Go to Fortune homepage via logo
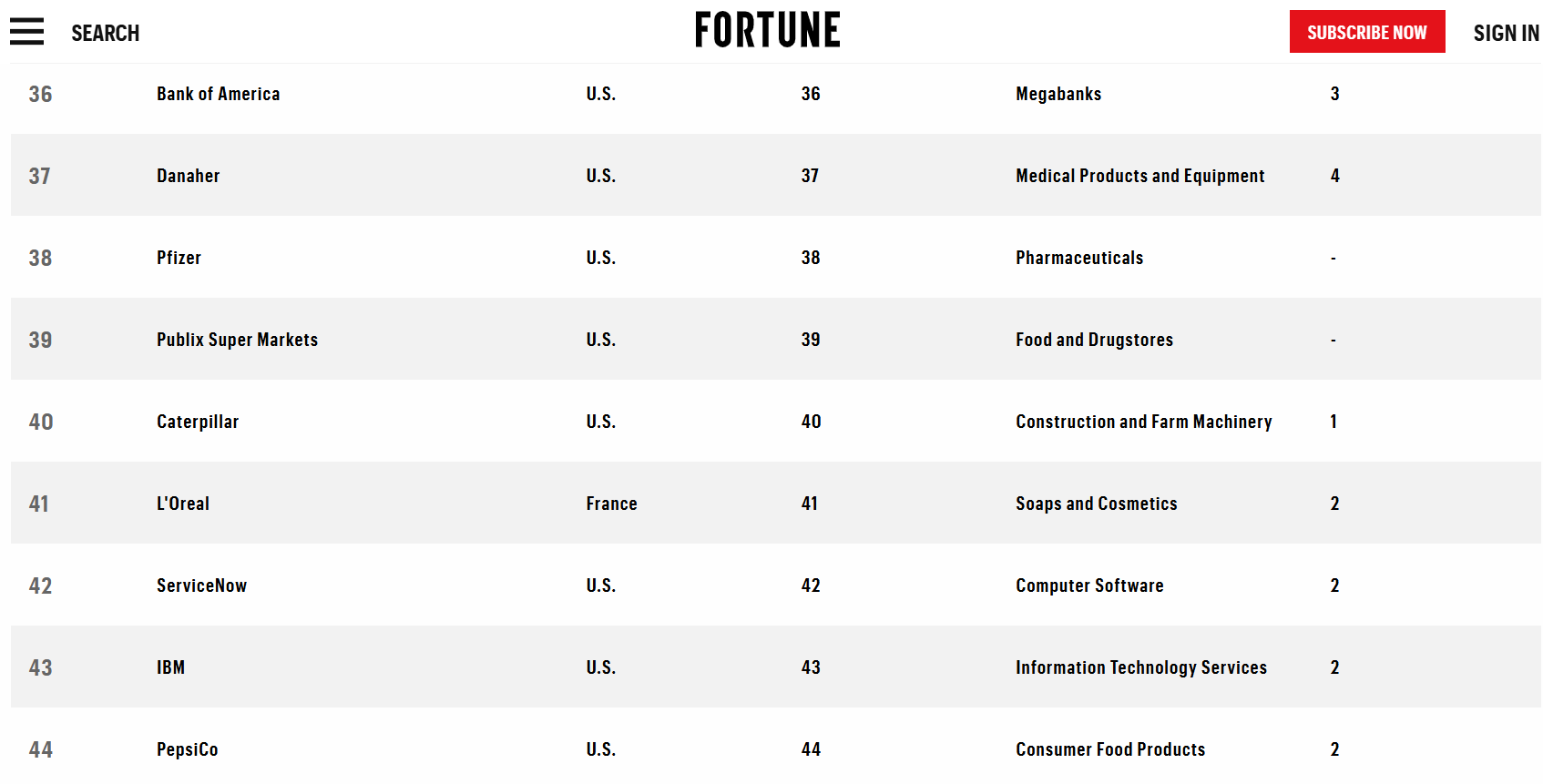 coord(767,30)
